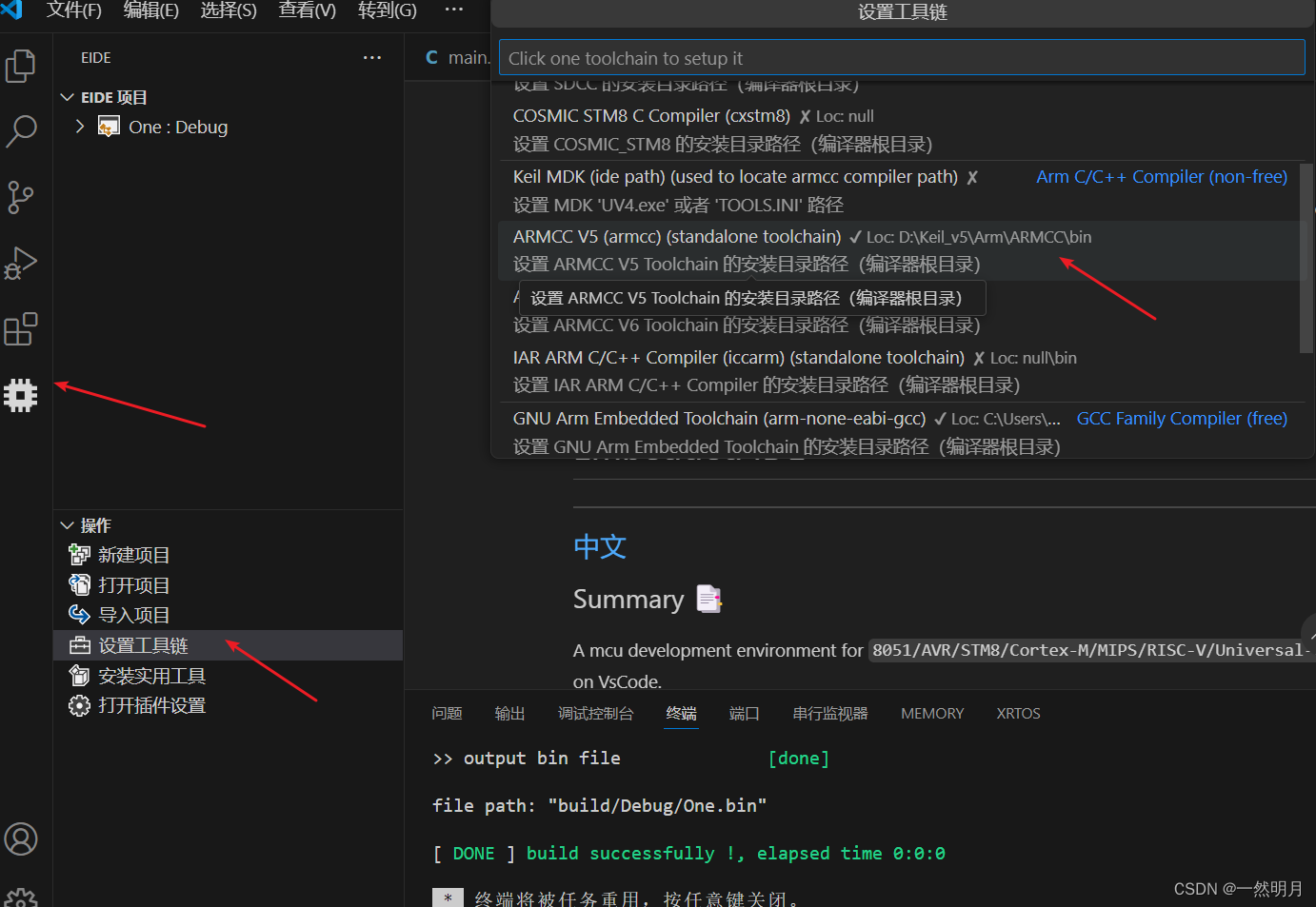Collapse the 操作 section
This screenshot has height=907, width=1316.
(67, 525)
